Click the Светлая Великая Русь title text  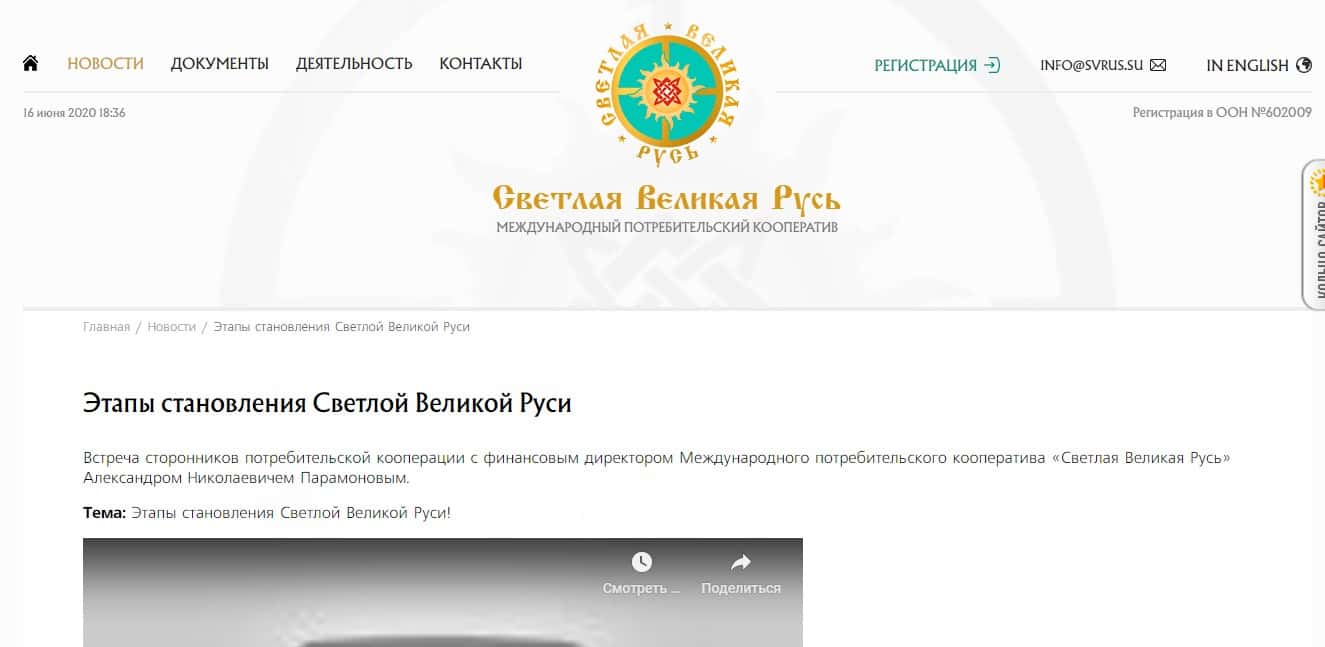(666, 198)
